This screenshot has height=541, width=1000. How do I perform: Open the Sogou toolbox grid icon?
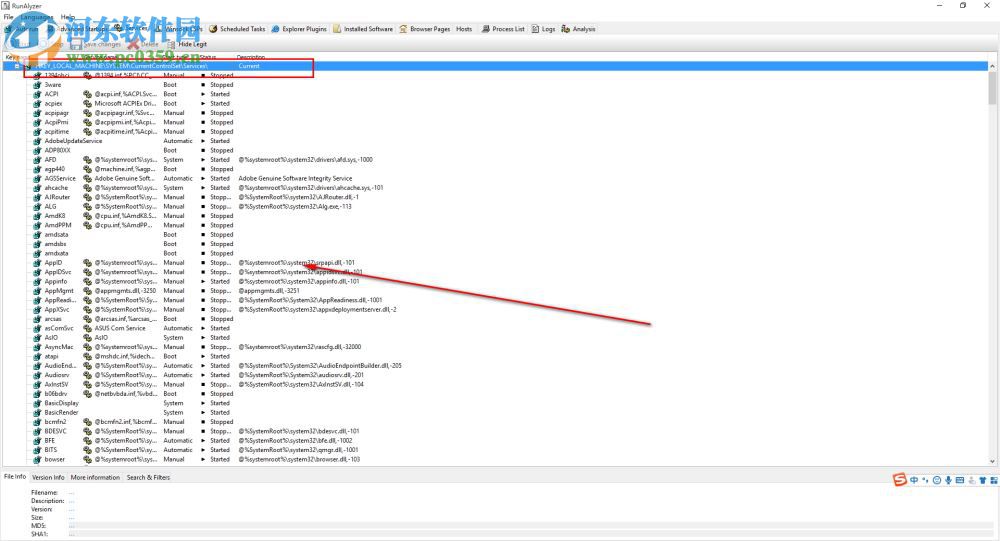point(994,480)
